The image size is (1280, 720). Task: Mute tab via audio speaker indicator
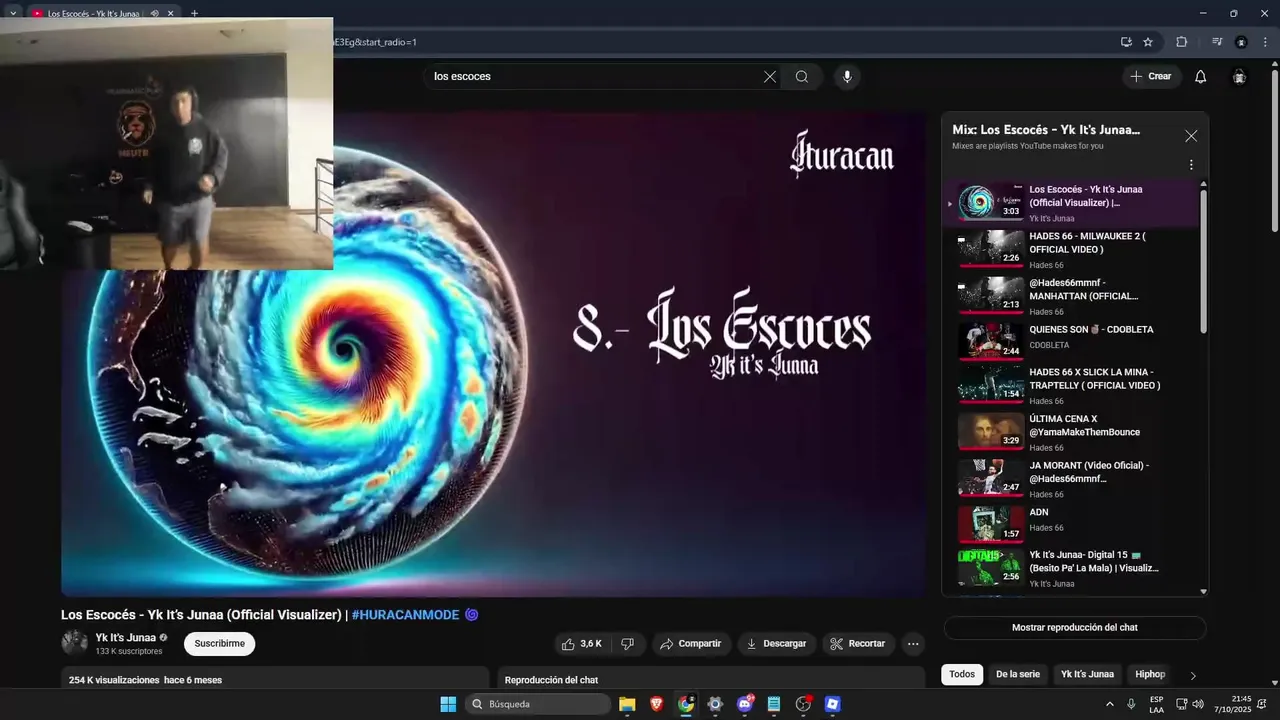tap(154, 13)
